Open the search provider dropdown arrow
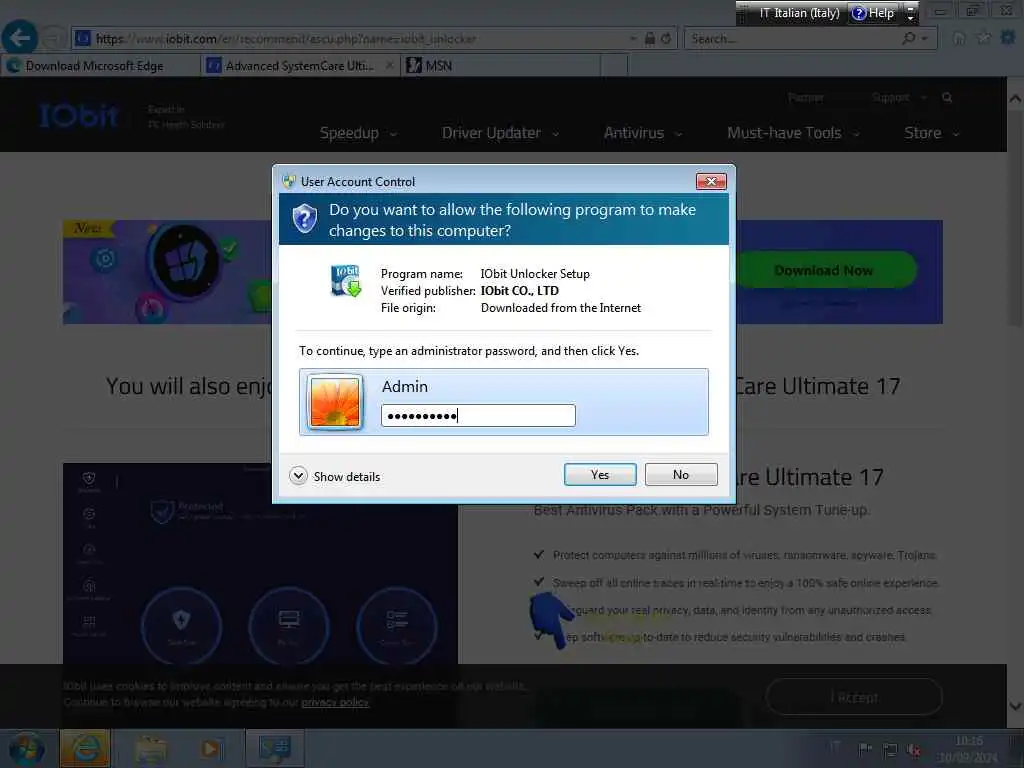 tap(925, 39)
